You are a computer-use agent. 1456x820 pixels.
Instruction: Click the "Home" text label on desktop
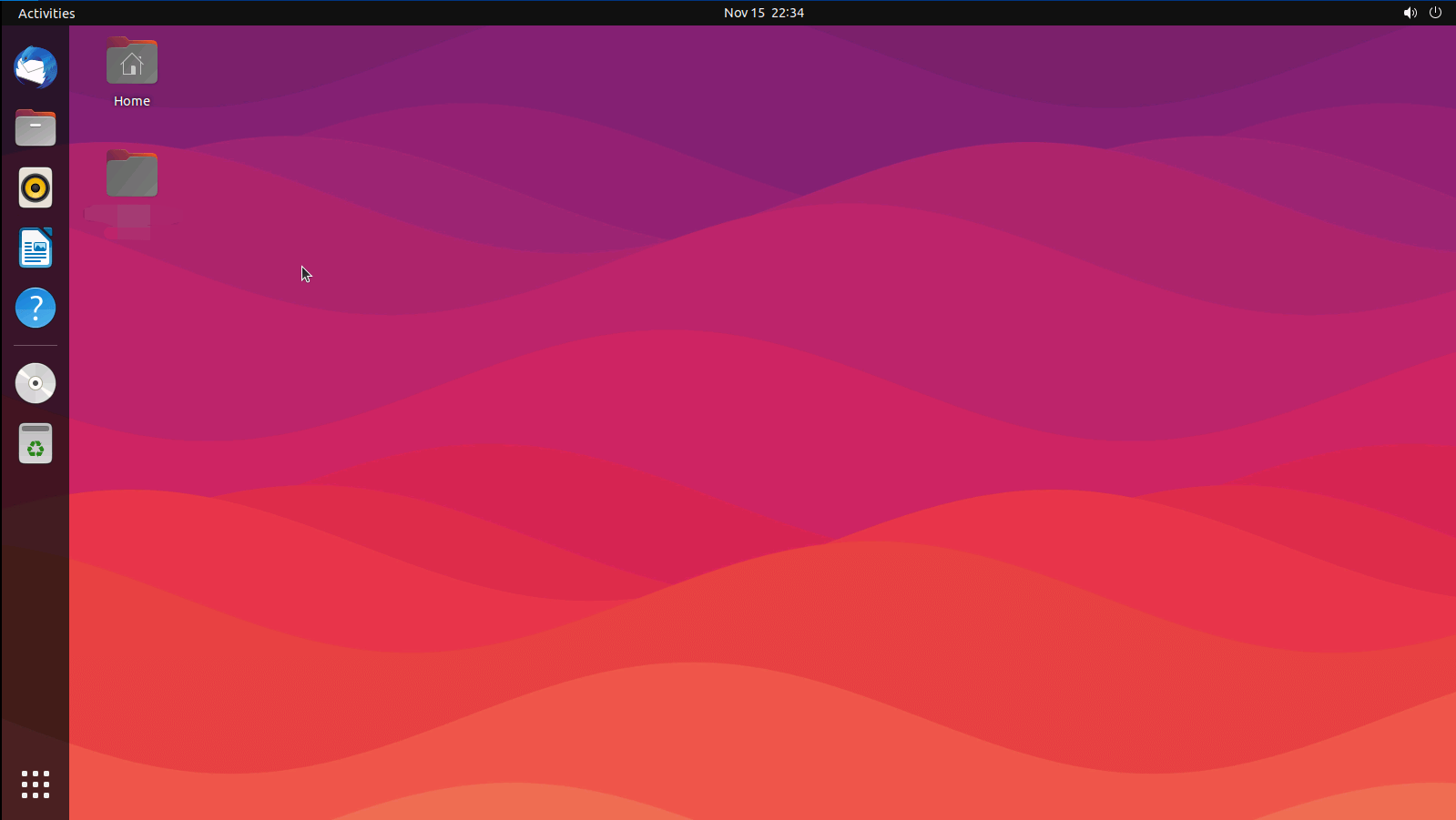tap(132, 101)
